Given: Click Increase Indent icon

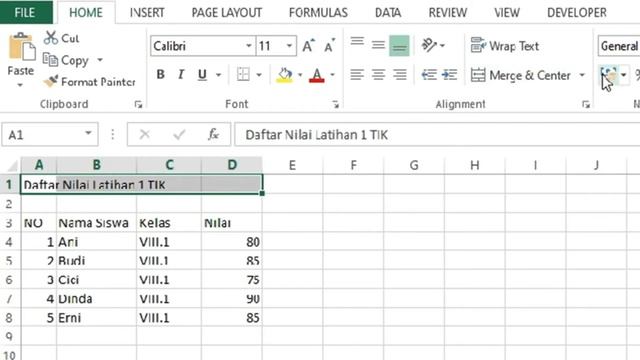Looking at the screenshot, I should tap(449, 75).
